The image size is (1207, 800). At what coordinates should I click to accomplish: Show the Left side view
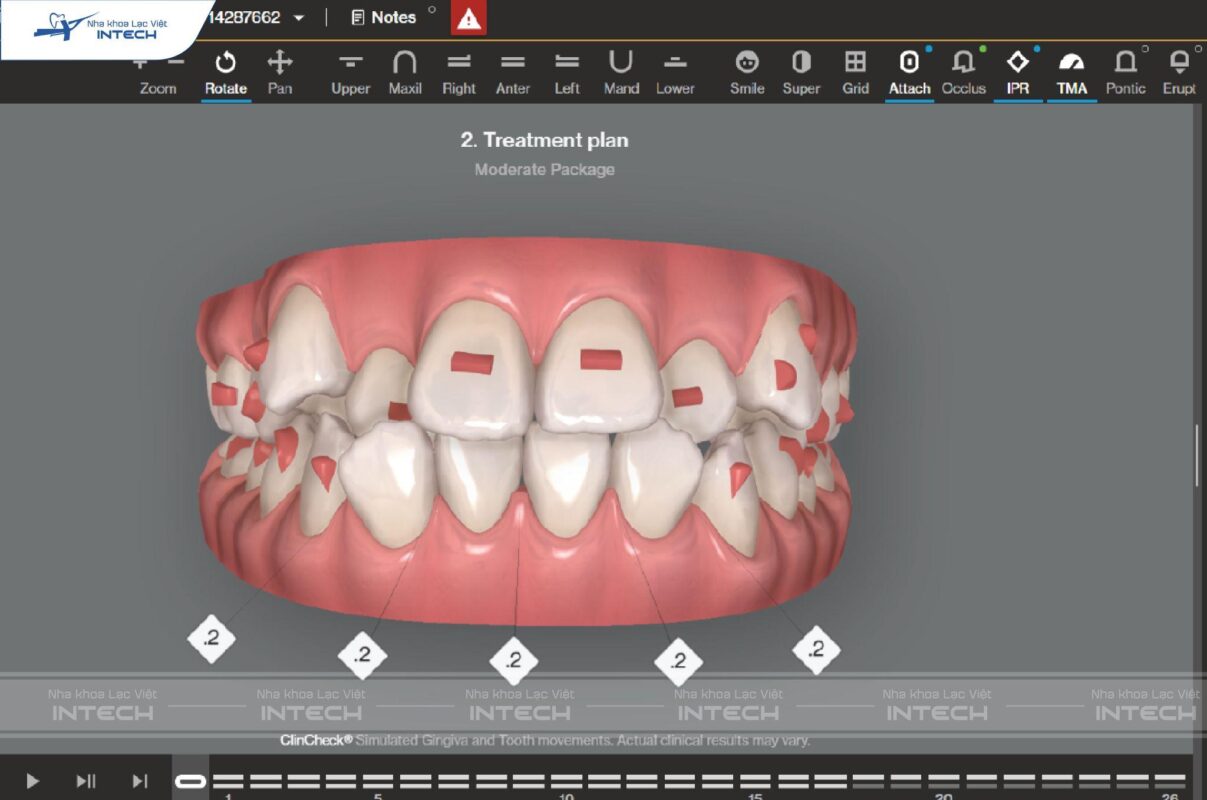pos(567,72)
